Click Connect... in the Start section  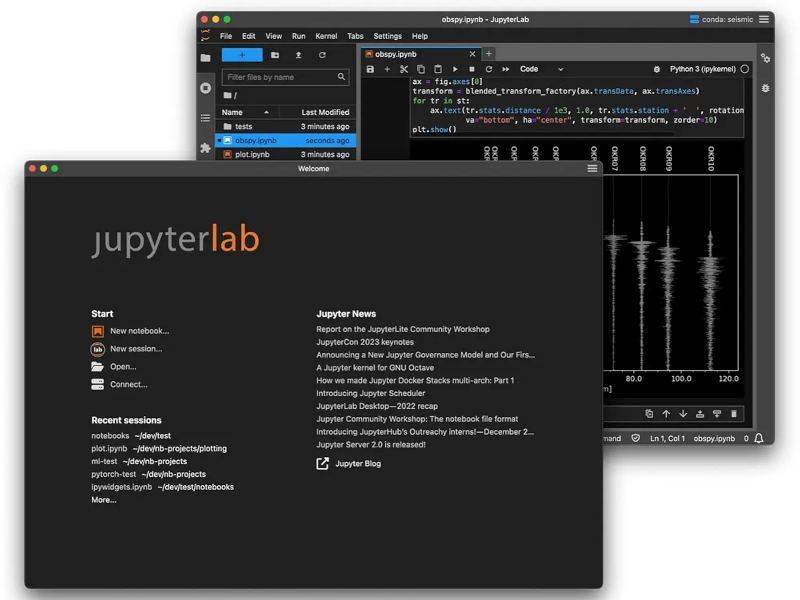pyautogui.click(x=119, y=384)
